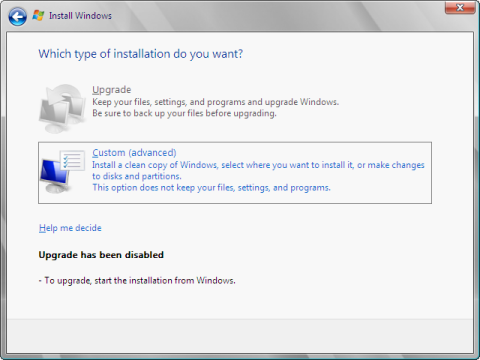Click "Be sure to back up your files" line

coord(184,113)
